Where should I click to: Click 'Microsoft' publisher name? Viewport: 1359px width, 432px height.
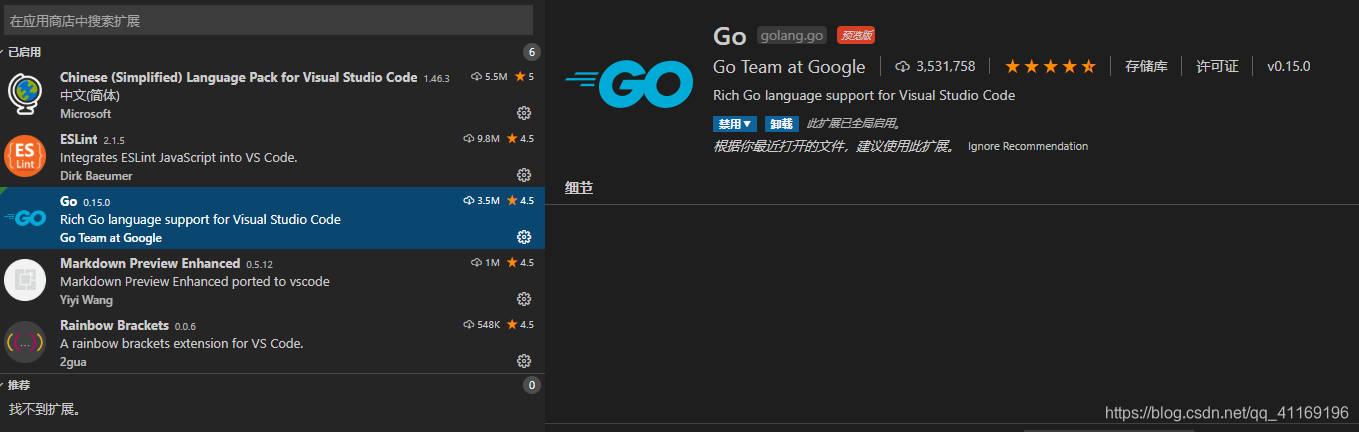coord(86,114)
